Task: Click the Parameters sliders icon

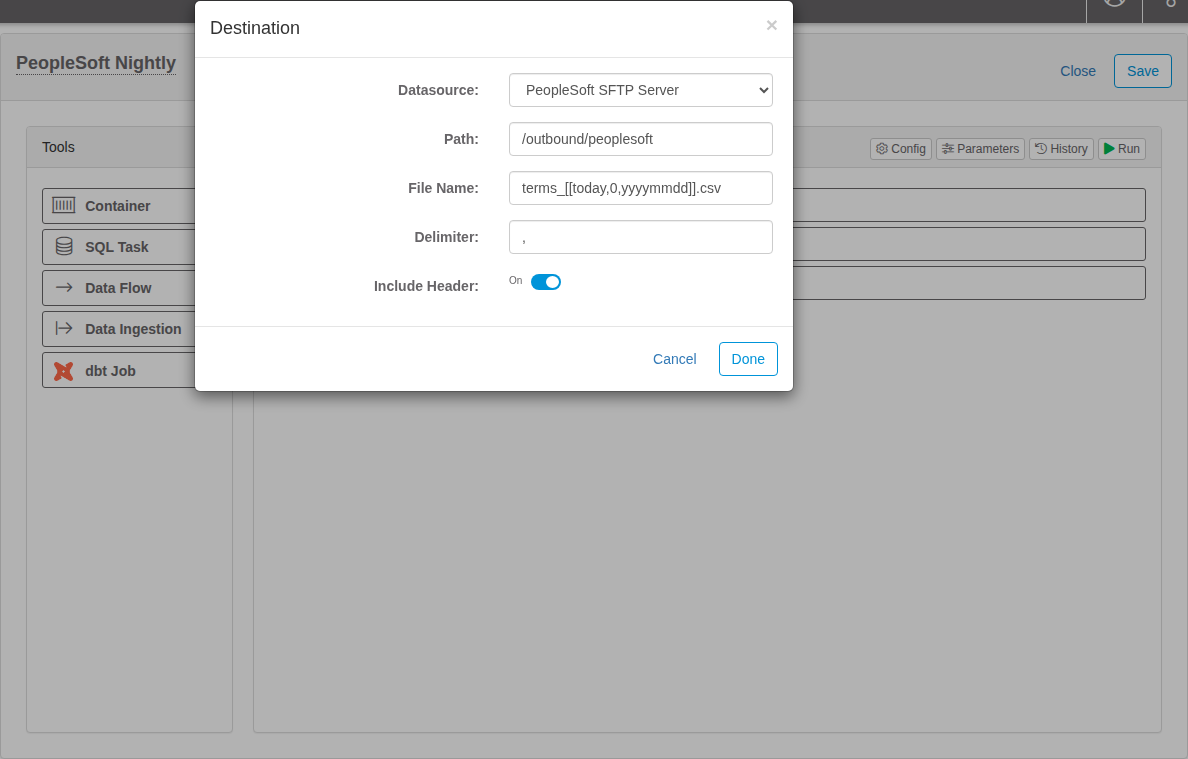Action: point(948,148)
